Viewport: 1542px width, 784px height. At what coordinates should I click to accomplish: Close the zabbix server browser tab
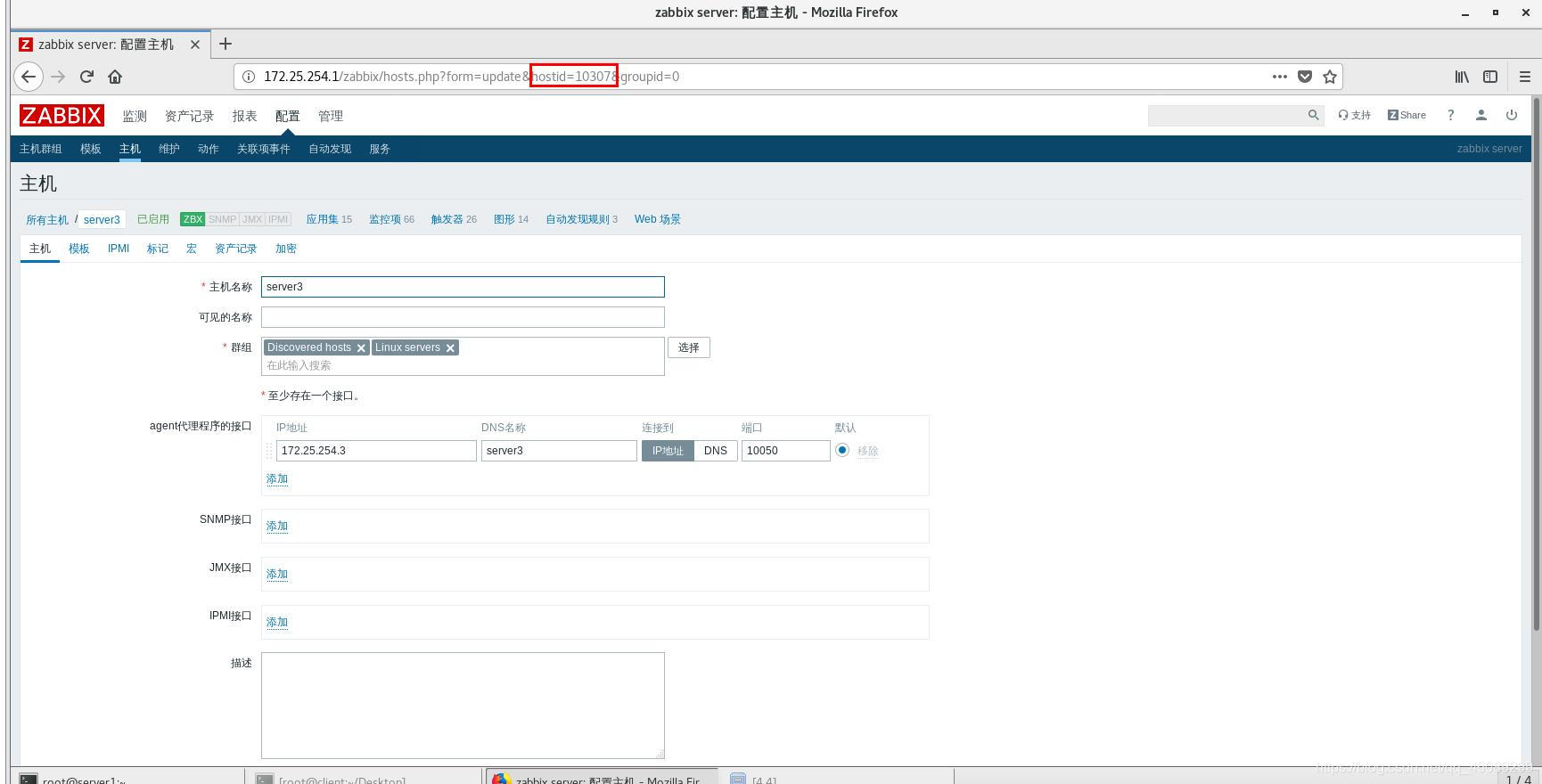[x=195, y=45]
